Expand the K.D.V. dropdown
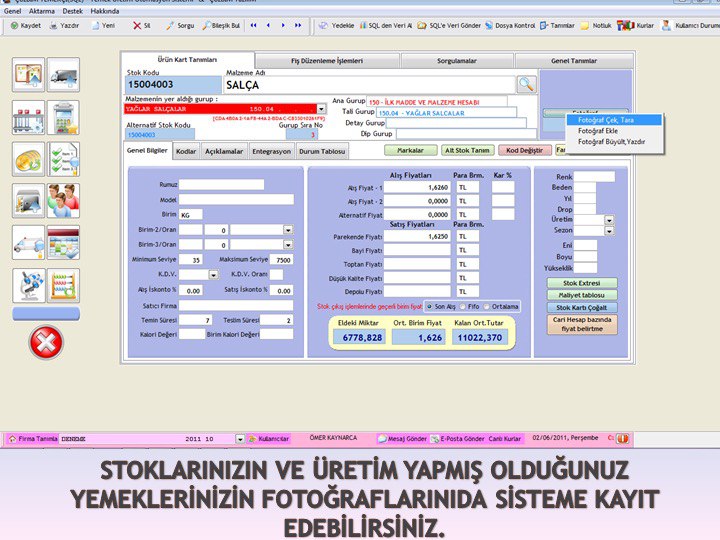 [213, 274]
